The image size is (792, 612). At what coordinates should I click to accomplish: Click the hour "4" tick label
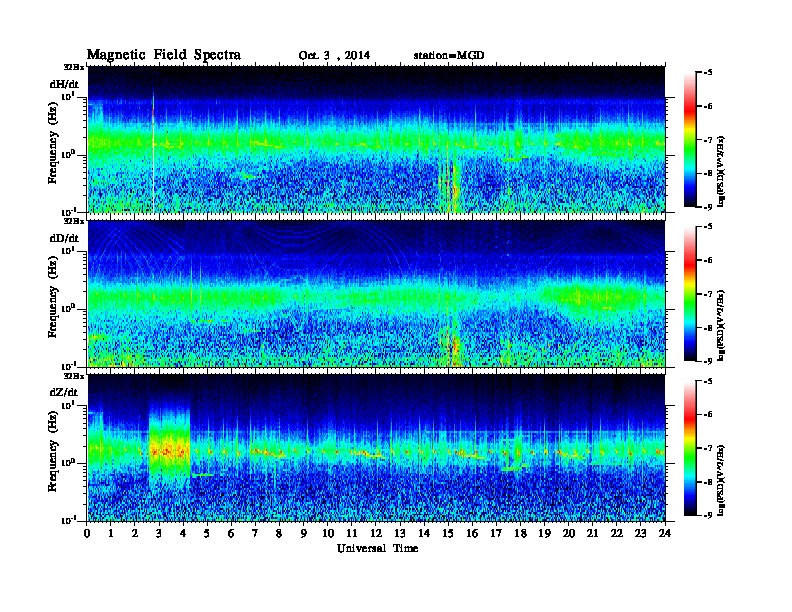click(x=183, y=534)
